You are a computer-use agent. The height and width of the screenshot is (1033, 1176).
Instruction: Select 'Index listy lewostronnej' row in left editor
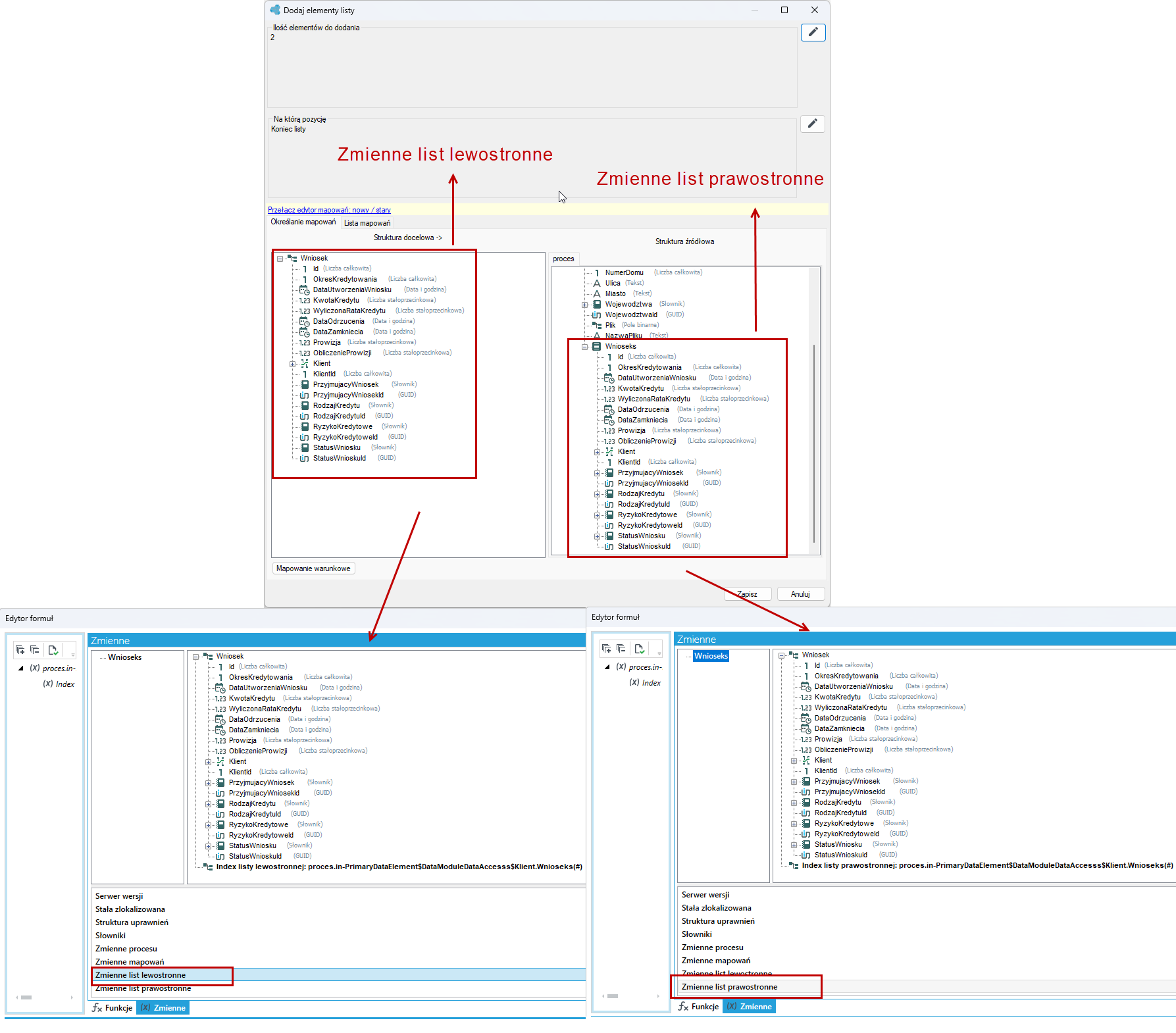coord(399,867)
